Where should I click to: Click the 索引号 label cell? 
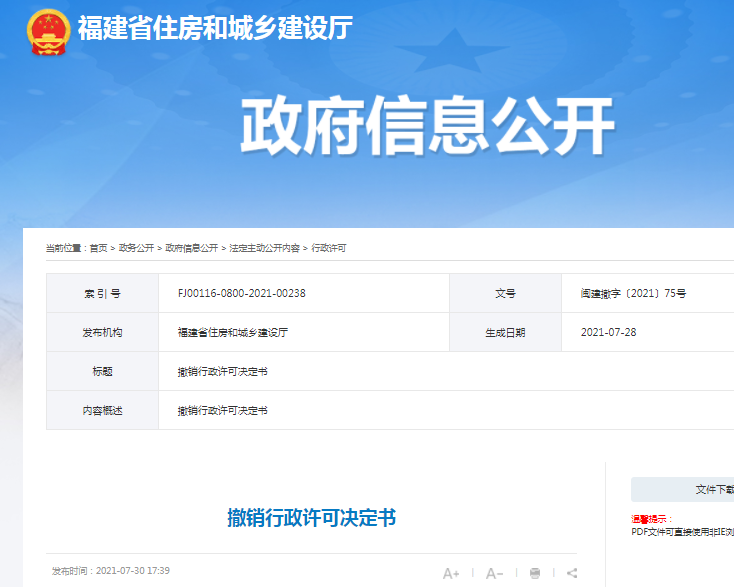click(103, 294)
